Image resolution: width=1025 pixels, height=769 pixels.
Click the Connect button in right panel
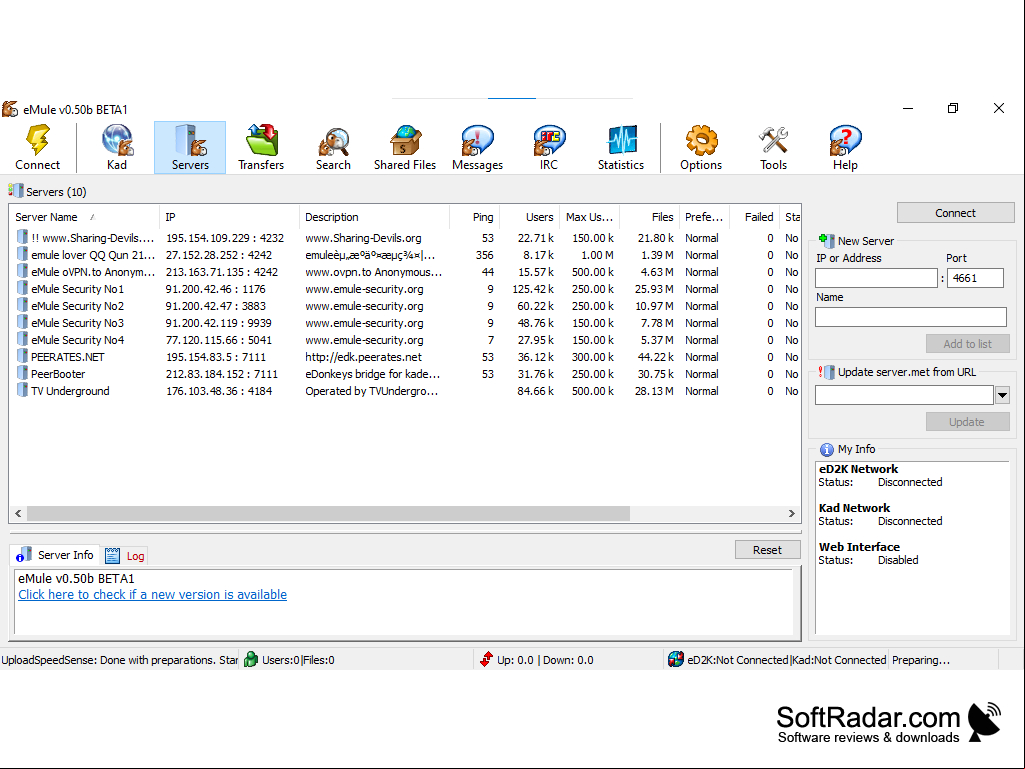tap(955, 213)
